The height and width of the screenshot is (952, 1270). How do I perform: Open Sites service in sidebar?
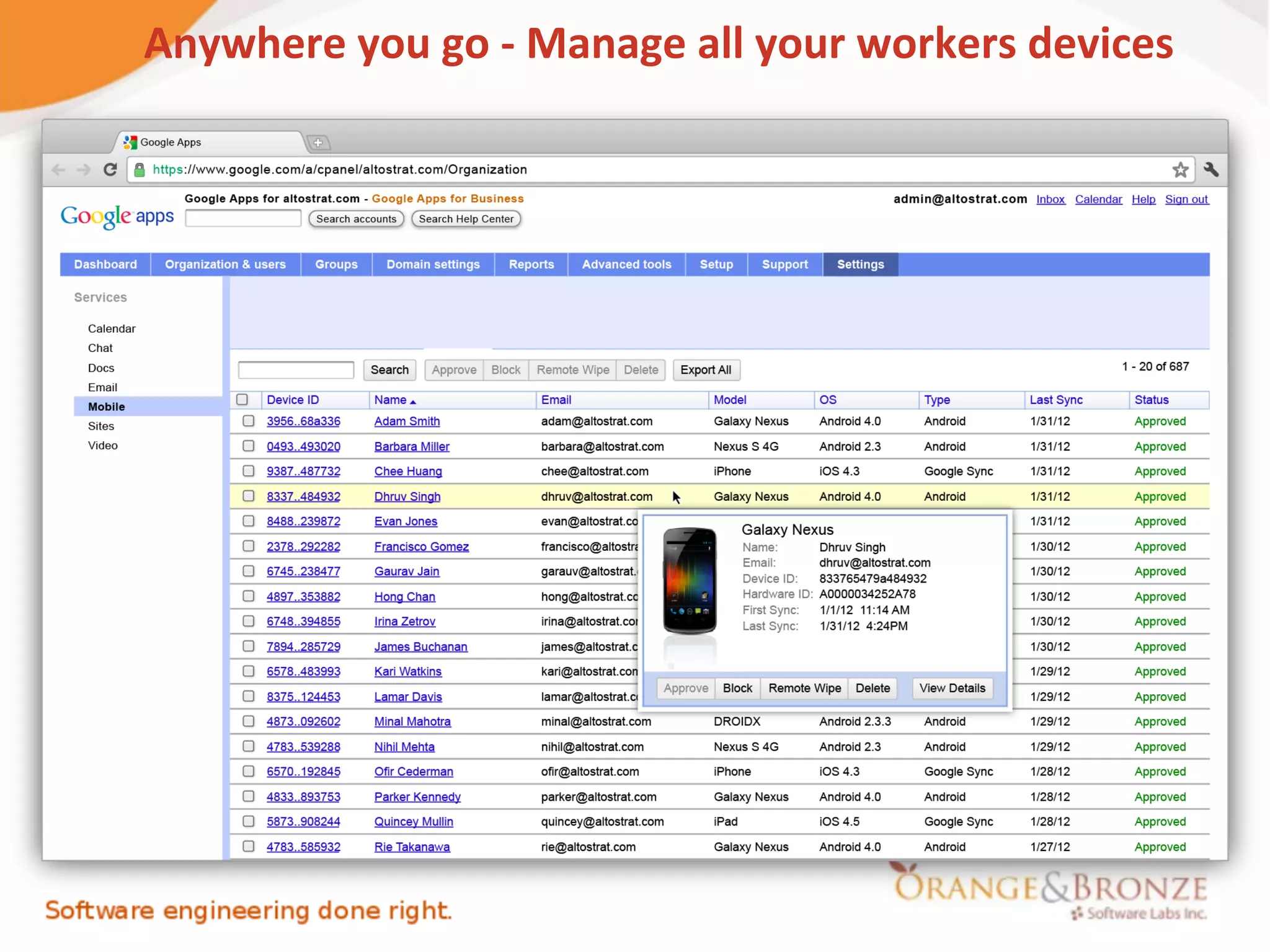101,426
